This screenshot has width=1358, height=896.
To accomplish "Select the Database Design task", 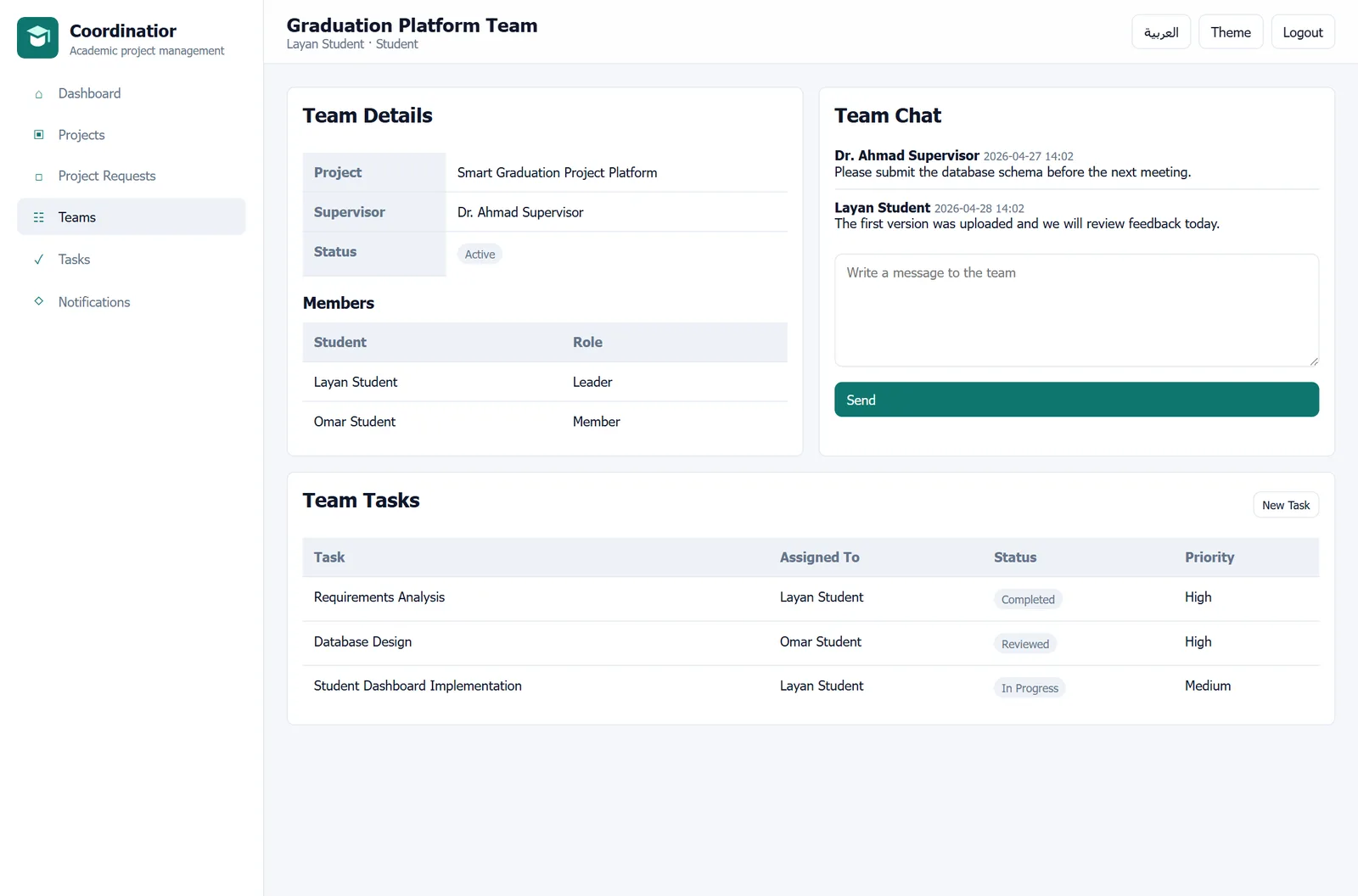I will click(x=362, y=641).
